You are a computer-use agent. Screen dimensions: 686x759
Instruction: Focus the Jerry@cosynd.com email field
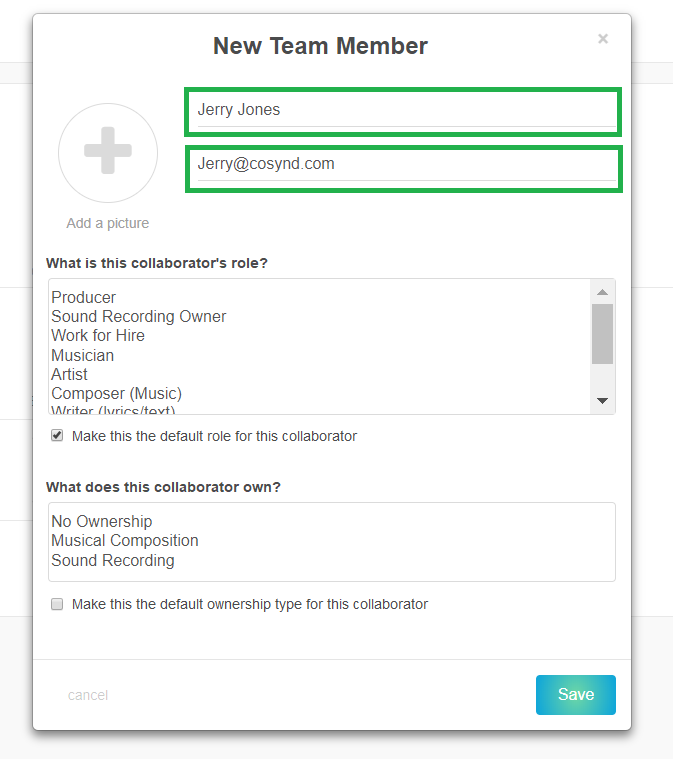click(402, 164)
